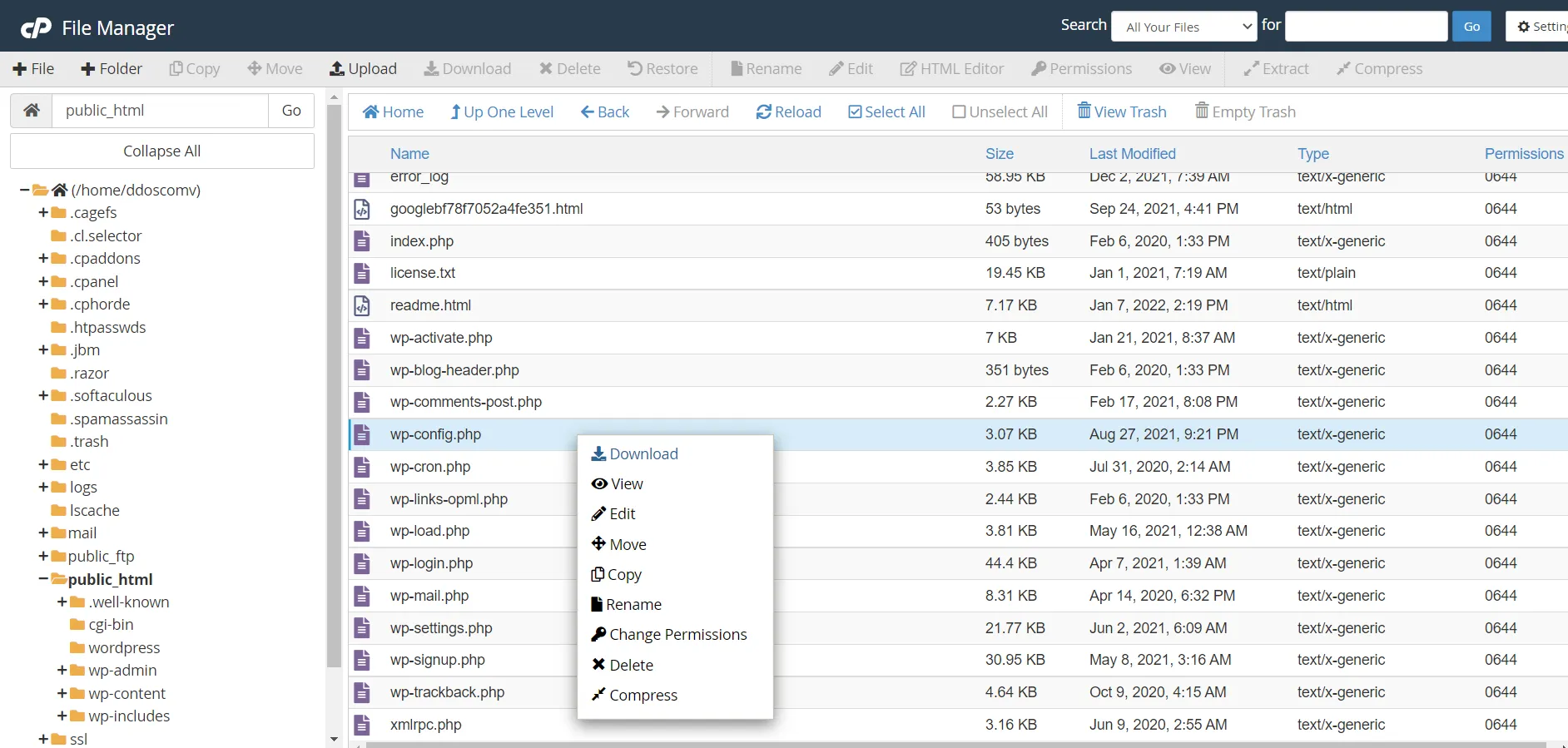Viewport: 1568px width, 748px height.
Task: Open View Trash
Action: (x=1122, y=111)
